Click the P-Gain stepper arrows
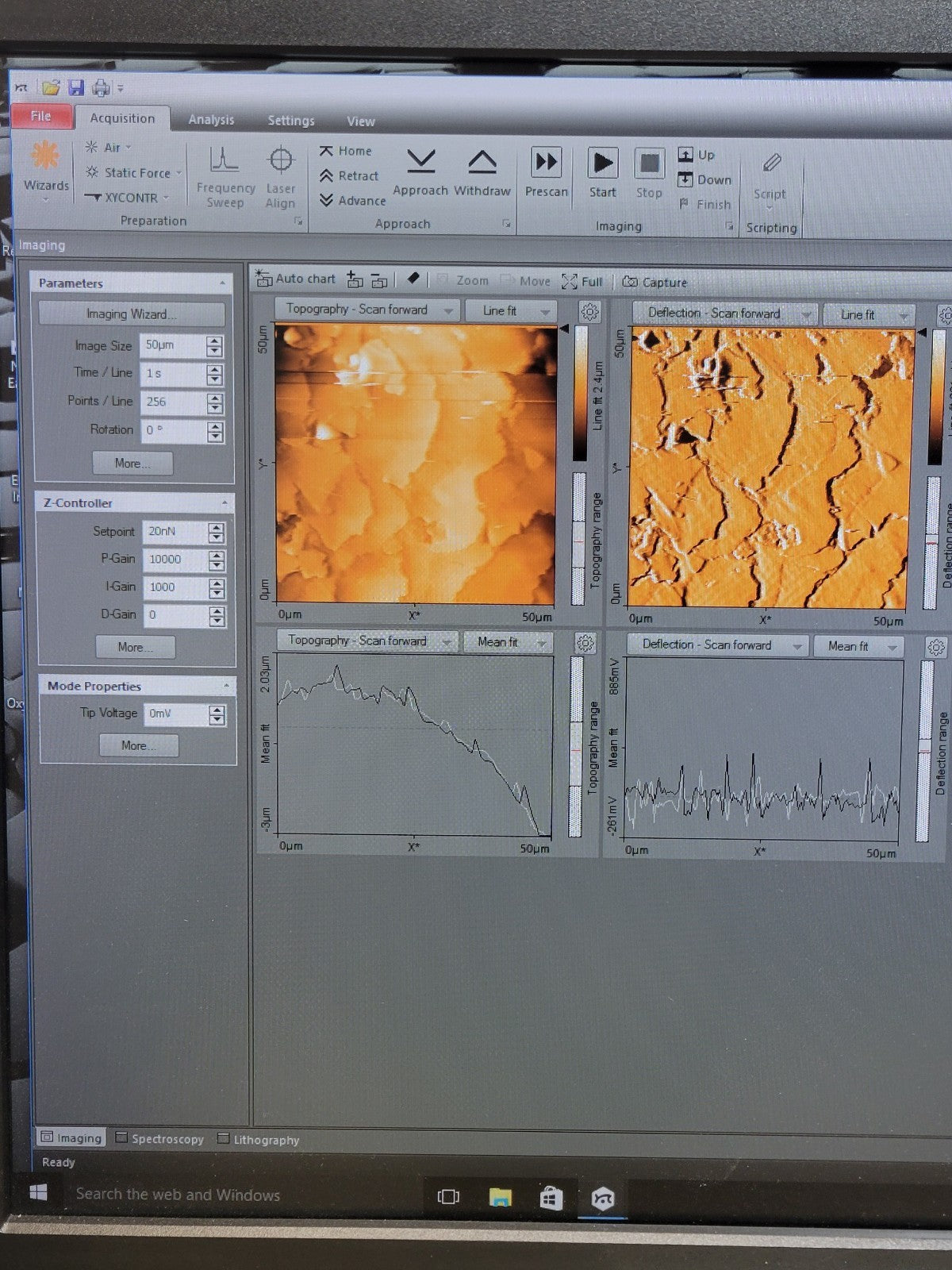 coord(217,560)
